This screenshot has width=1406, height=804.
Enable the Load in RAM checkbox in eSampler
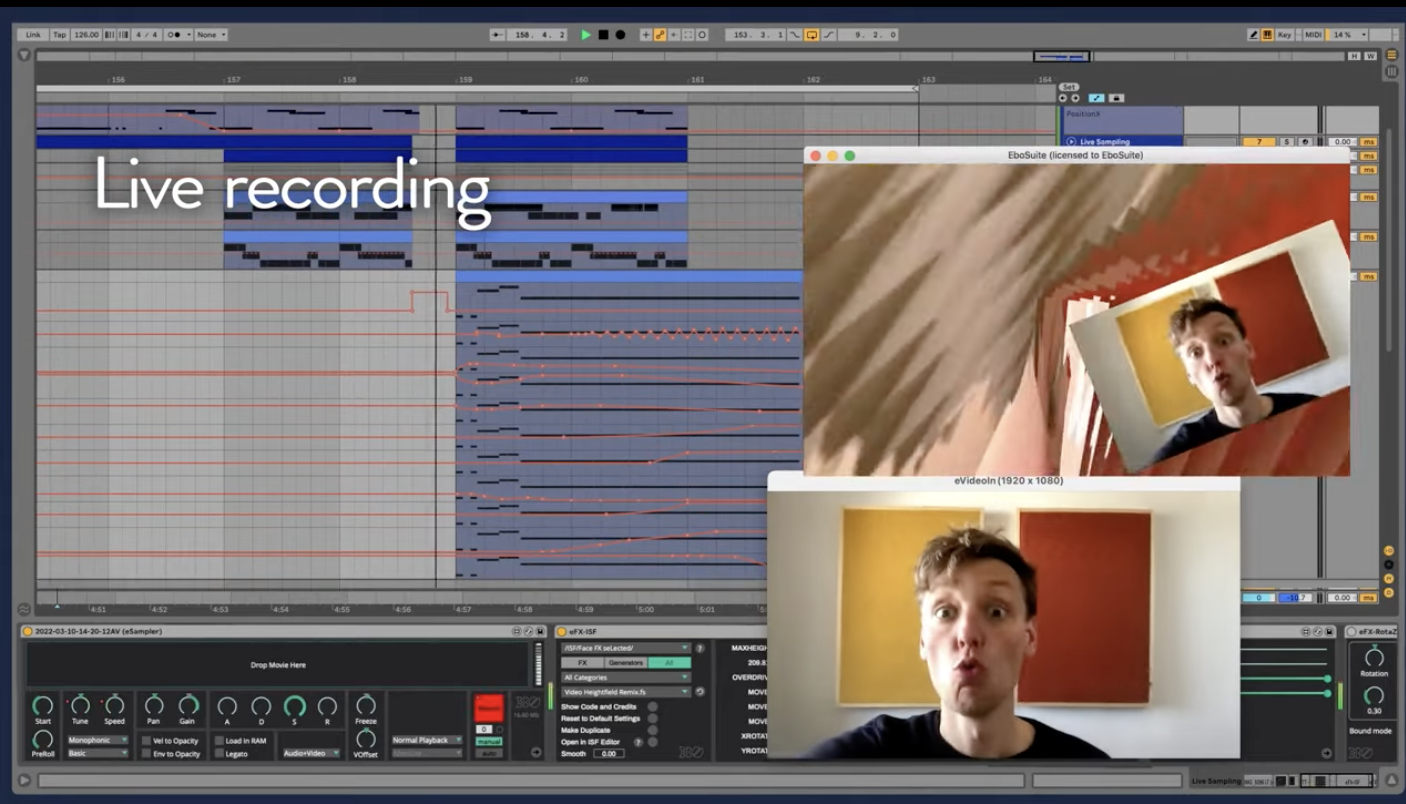click(x=220, y=739)
